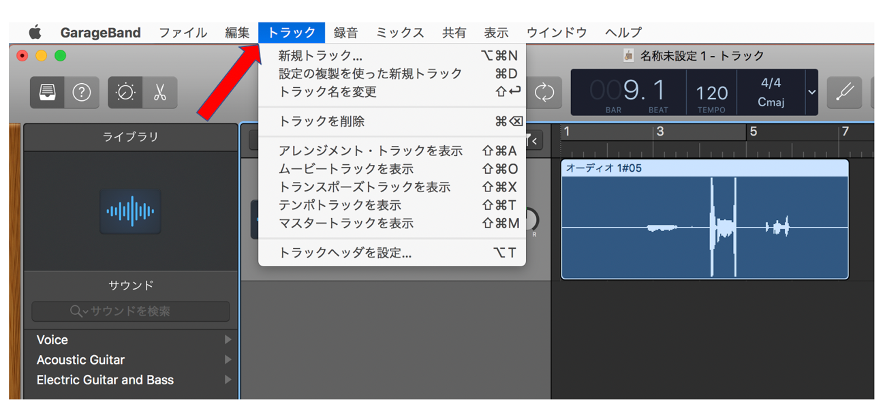Toggle the Library button in toolbar
This screenshot has height=416, width=885.
click(47, 93)
